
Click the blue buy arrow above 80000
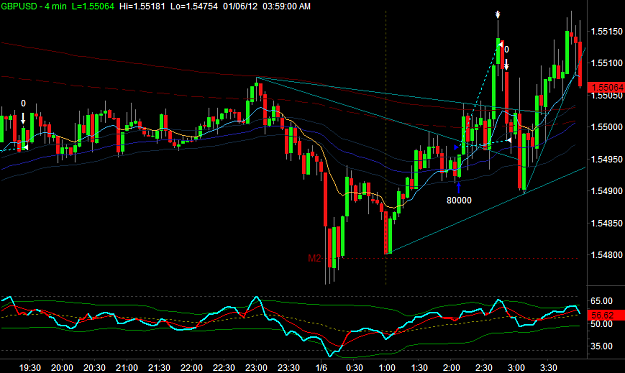(458, 187)
